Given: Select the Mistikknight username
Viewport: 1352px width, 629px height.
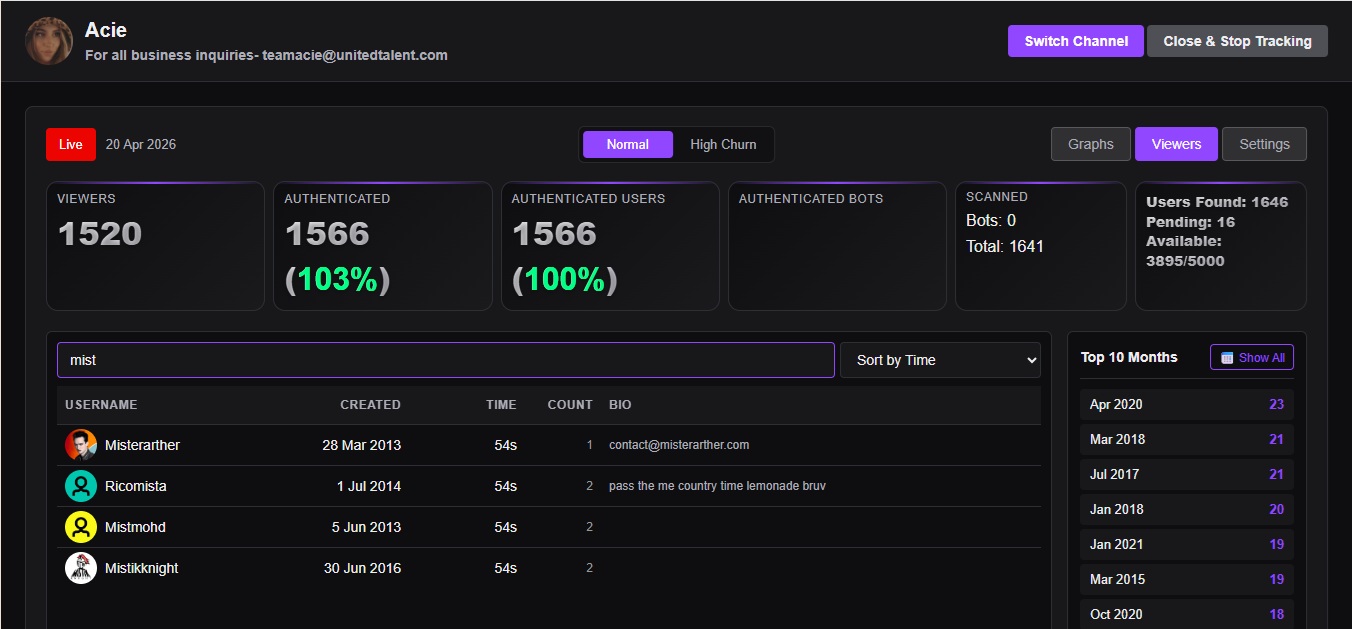Looking at the screenshot, I should (141, 568).
